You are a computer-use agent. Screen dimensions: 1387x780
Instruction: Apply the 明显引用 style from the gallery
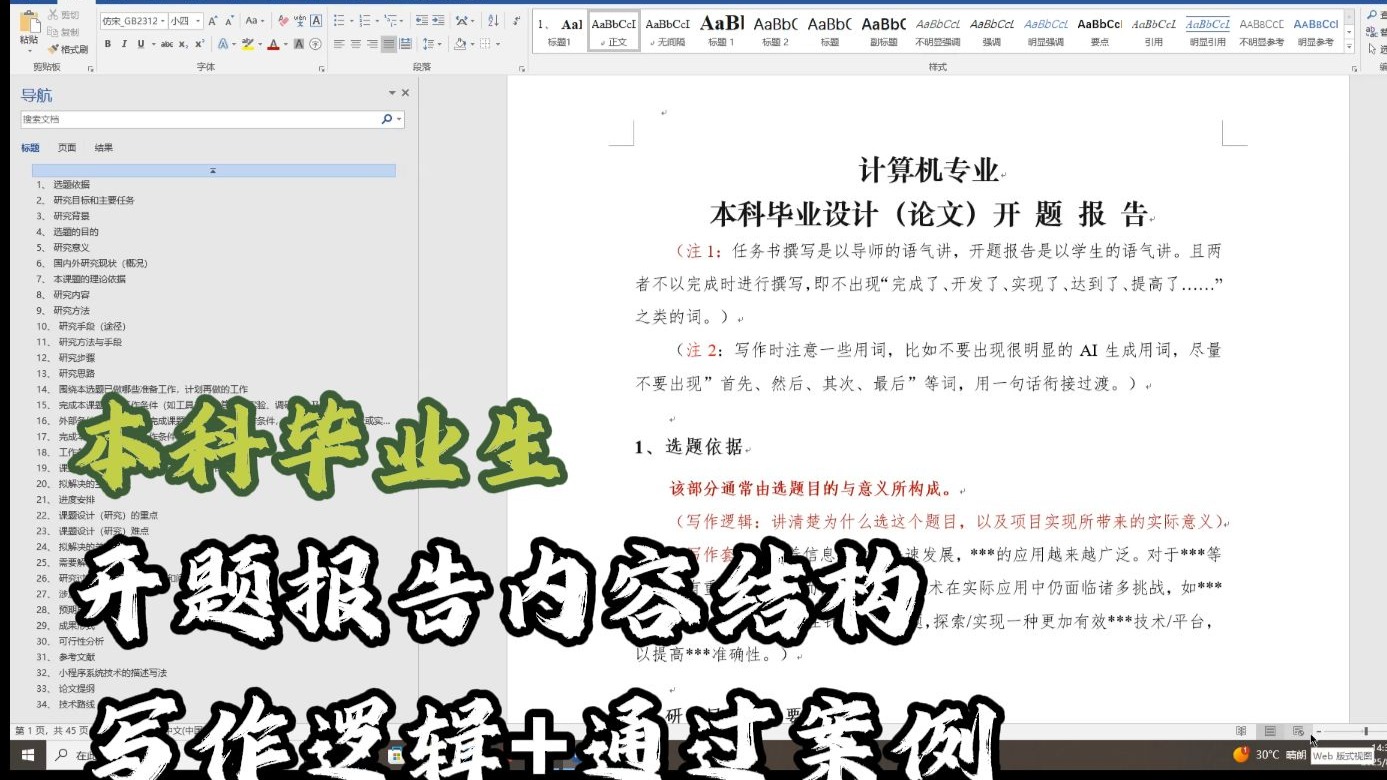(1207, 32)
